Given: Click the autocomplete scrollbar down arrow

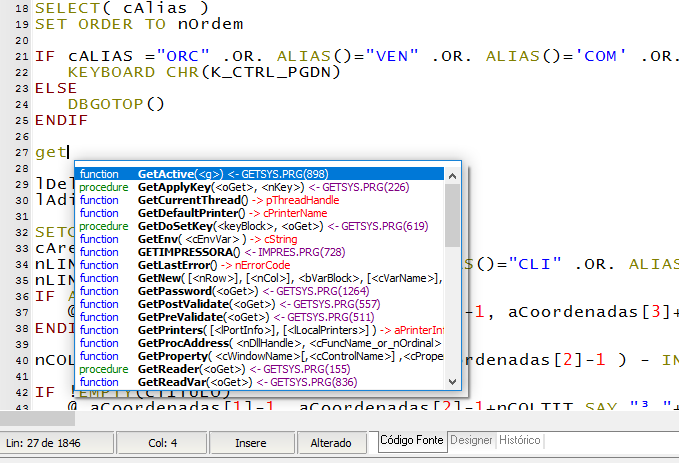Looking at the screenshot, I should tap(453, 381).
